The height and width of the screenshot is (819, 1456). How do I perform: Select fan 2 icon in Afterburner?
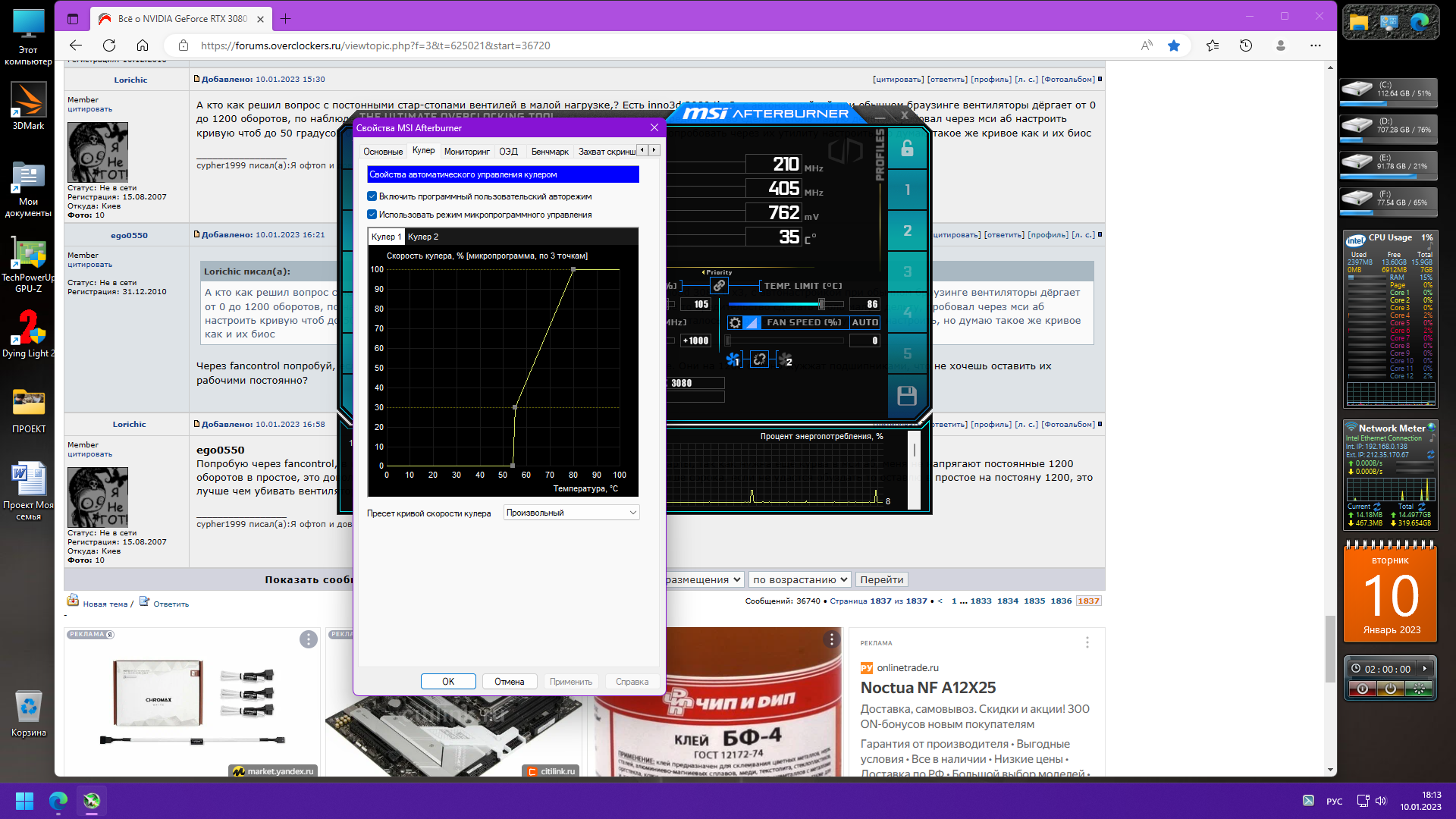pyautogui.click(x=786, y=359)
